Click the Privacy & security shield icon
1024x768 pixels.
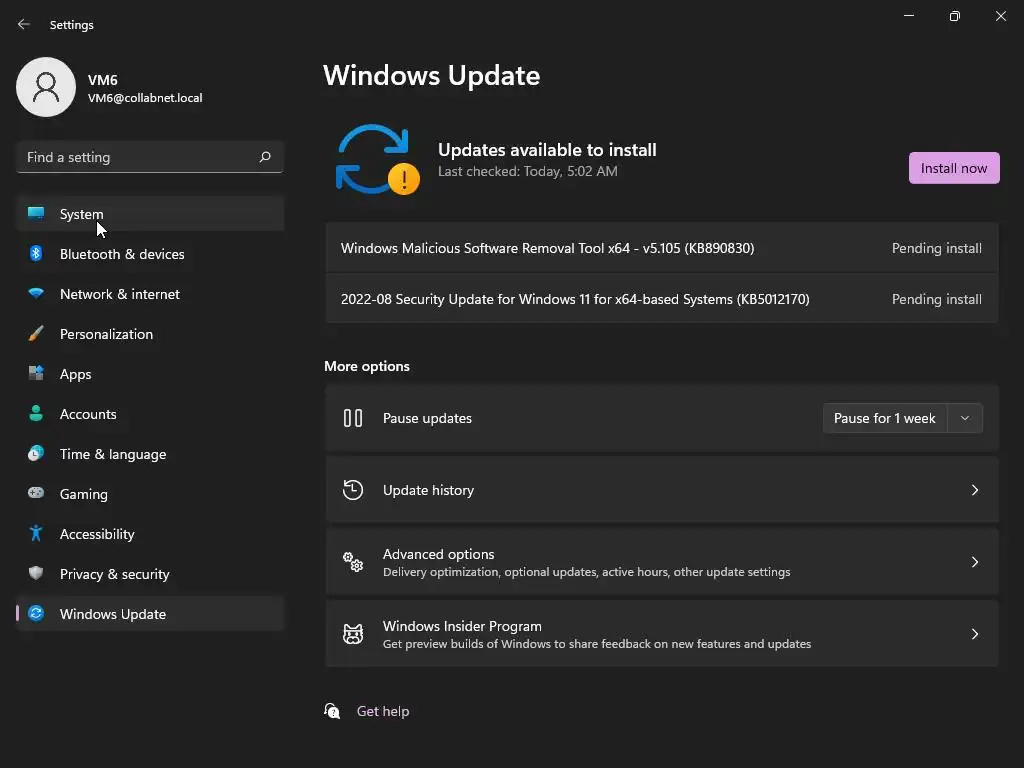tap(36, 574)
